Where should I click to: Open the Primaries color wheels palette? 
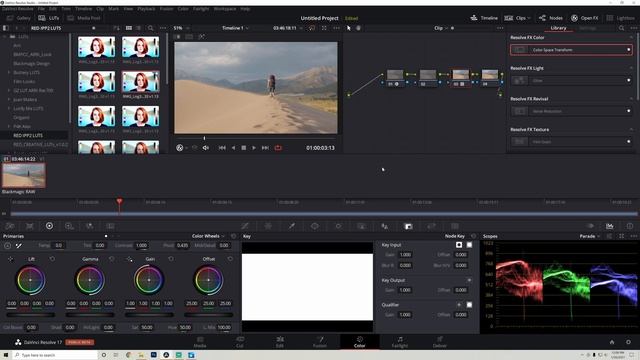[x=49, y=226]
